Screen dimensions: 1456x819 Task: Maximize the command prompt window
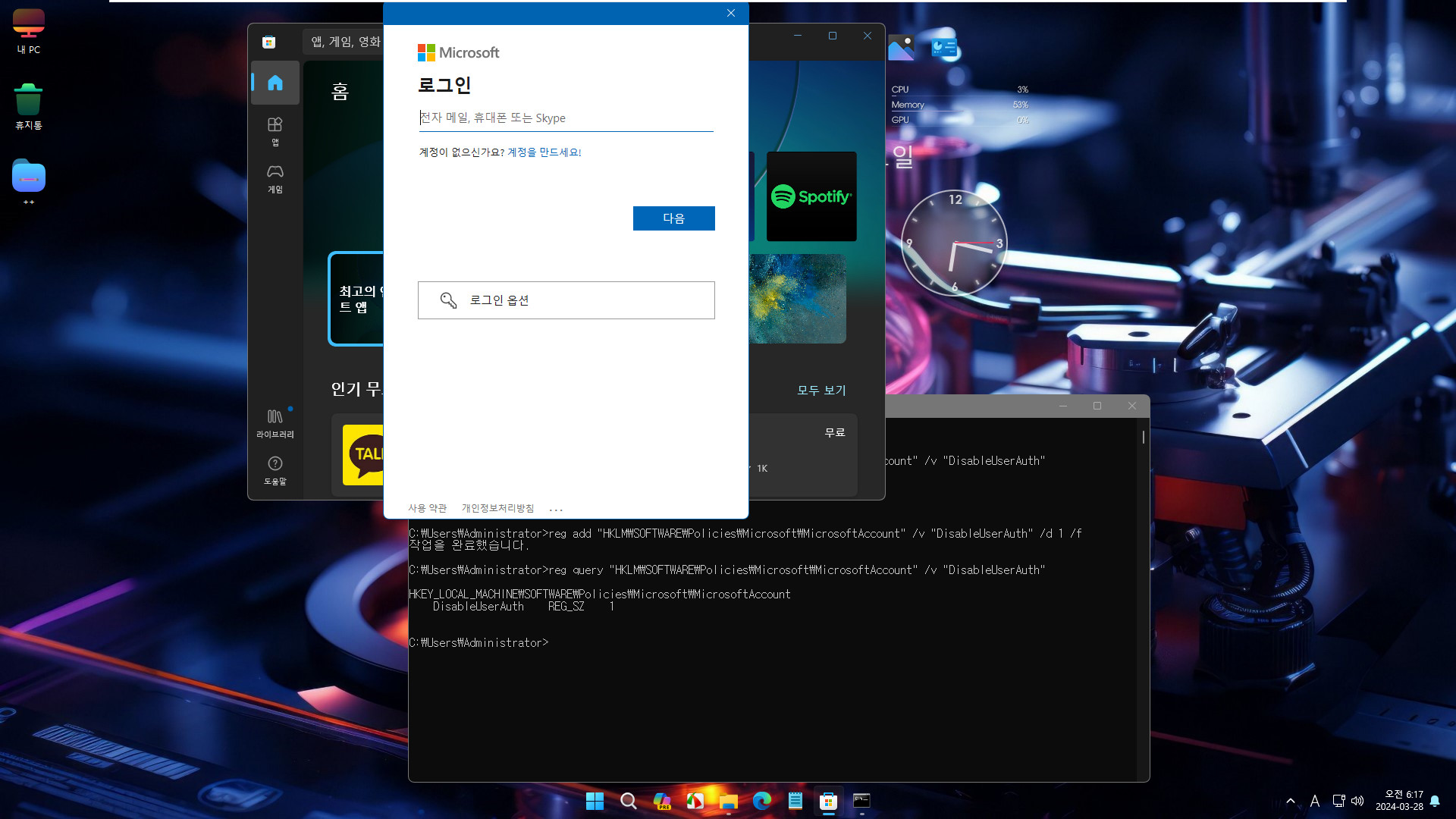tap(1097, 406)
